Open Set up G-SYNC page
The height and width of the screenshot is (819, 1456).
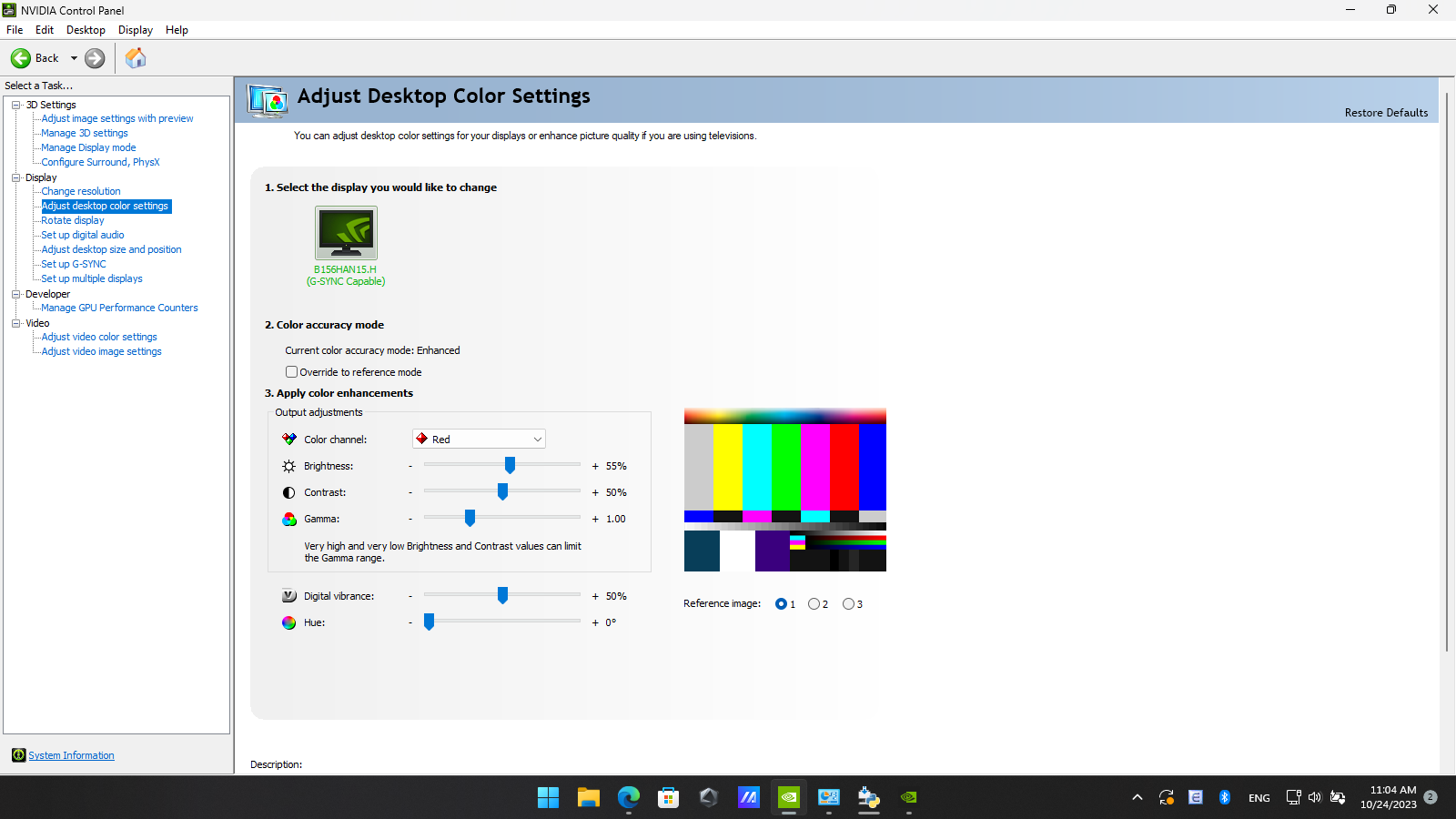(74, 264)
